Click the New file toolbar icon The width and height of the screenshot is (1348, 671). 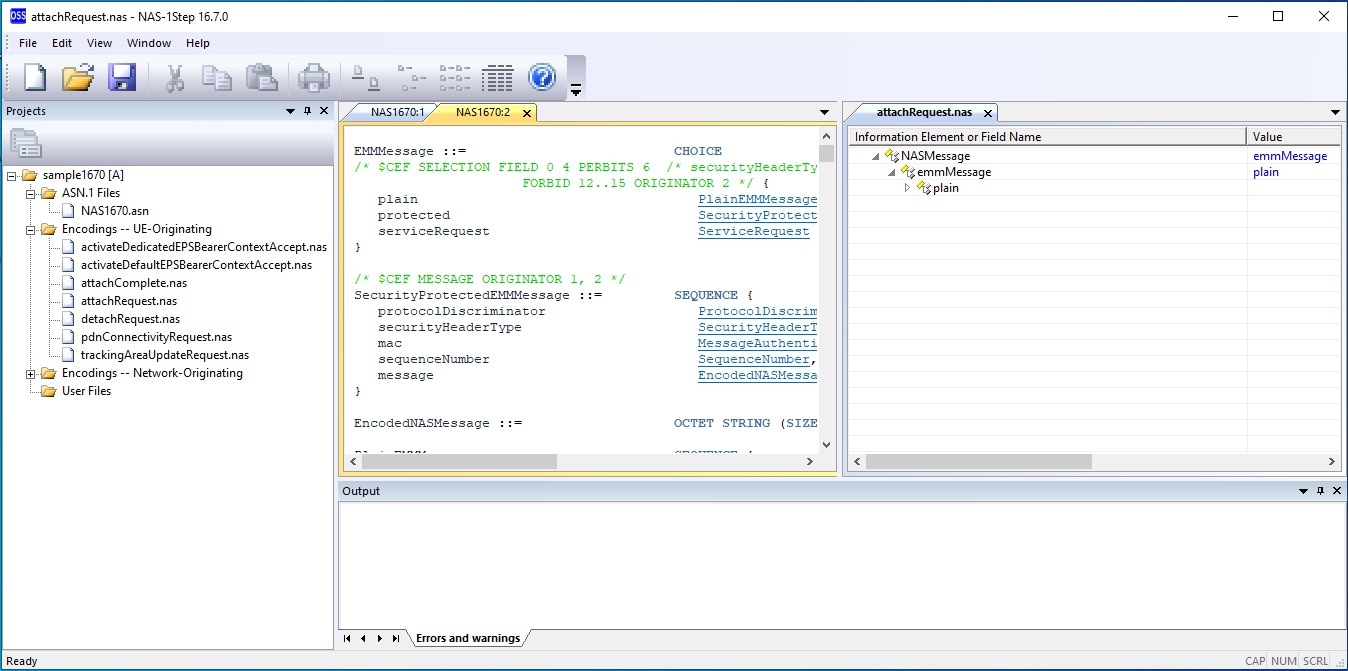pos(35,77)
